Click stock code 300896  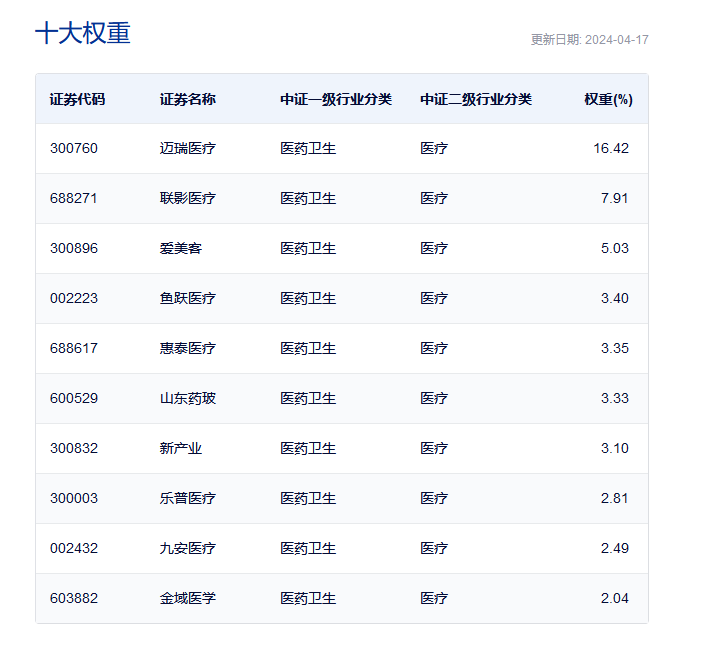74,248
